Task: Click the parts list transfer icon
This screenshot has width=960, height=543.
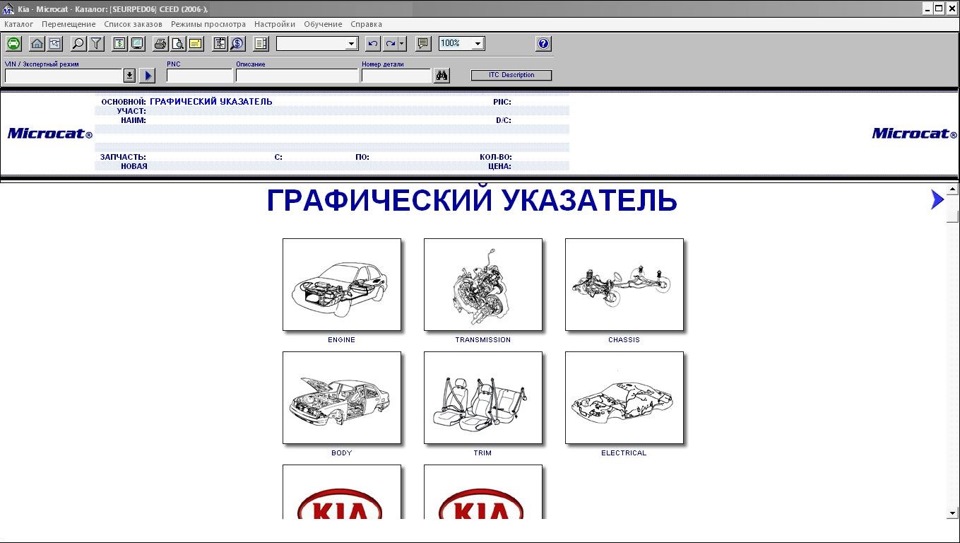Action: click(x=220, y=43)
